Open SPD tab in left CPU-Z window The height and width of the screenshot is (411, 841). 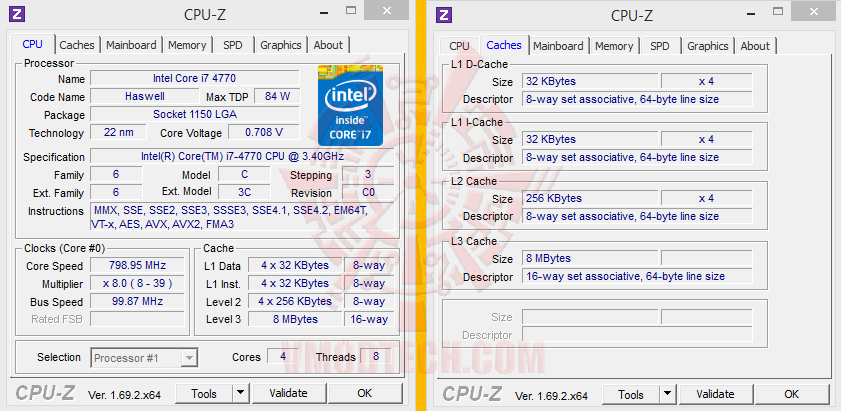[x=233, y=45]
